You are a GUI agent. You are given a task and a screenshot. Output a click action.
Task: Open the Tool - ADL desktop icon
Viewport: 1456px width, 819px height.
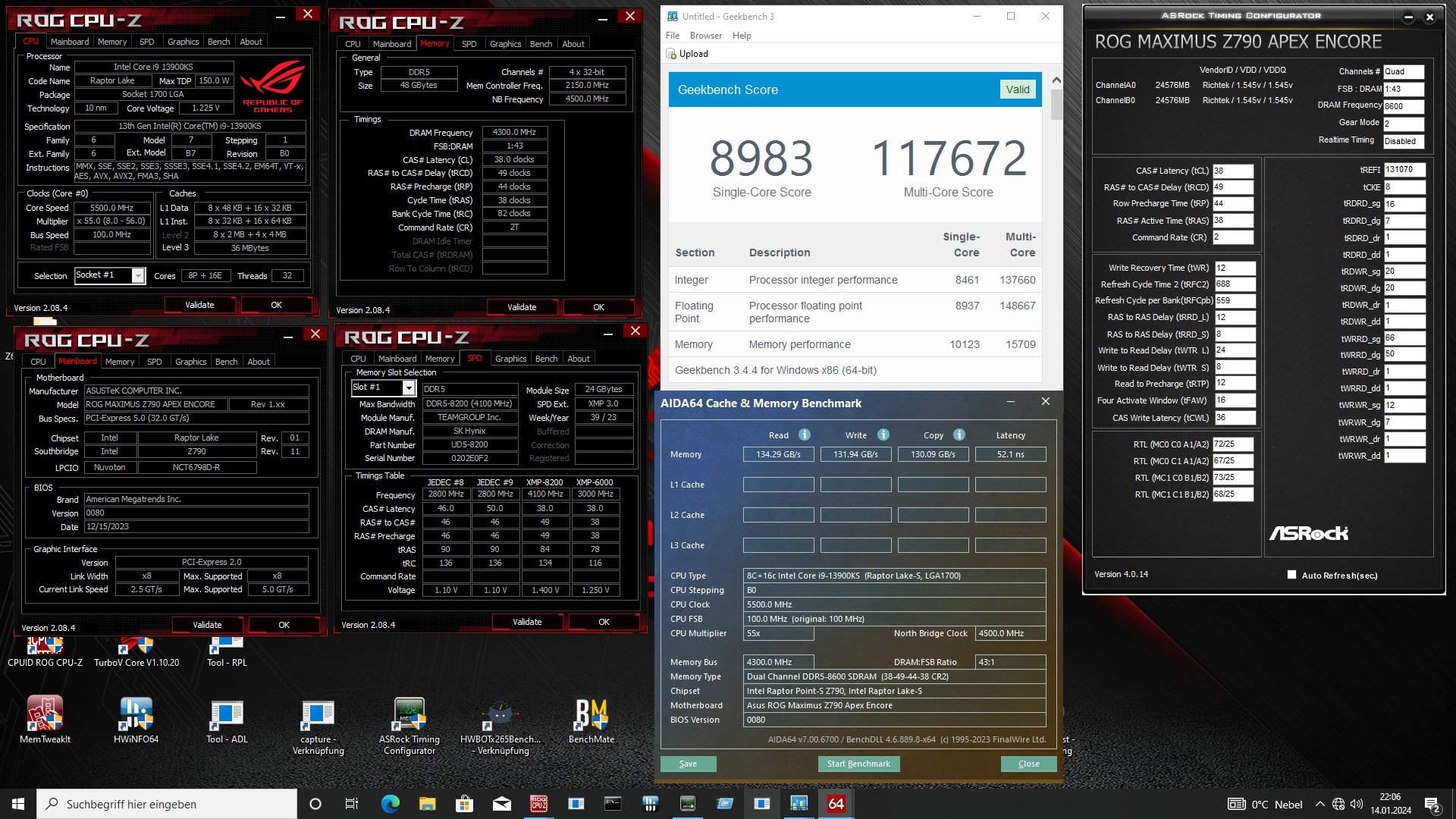[x=227, y=720]
